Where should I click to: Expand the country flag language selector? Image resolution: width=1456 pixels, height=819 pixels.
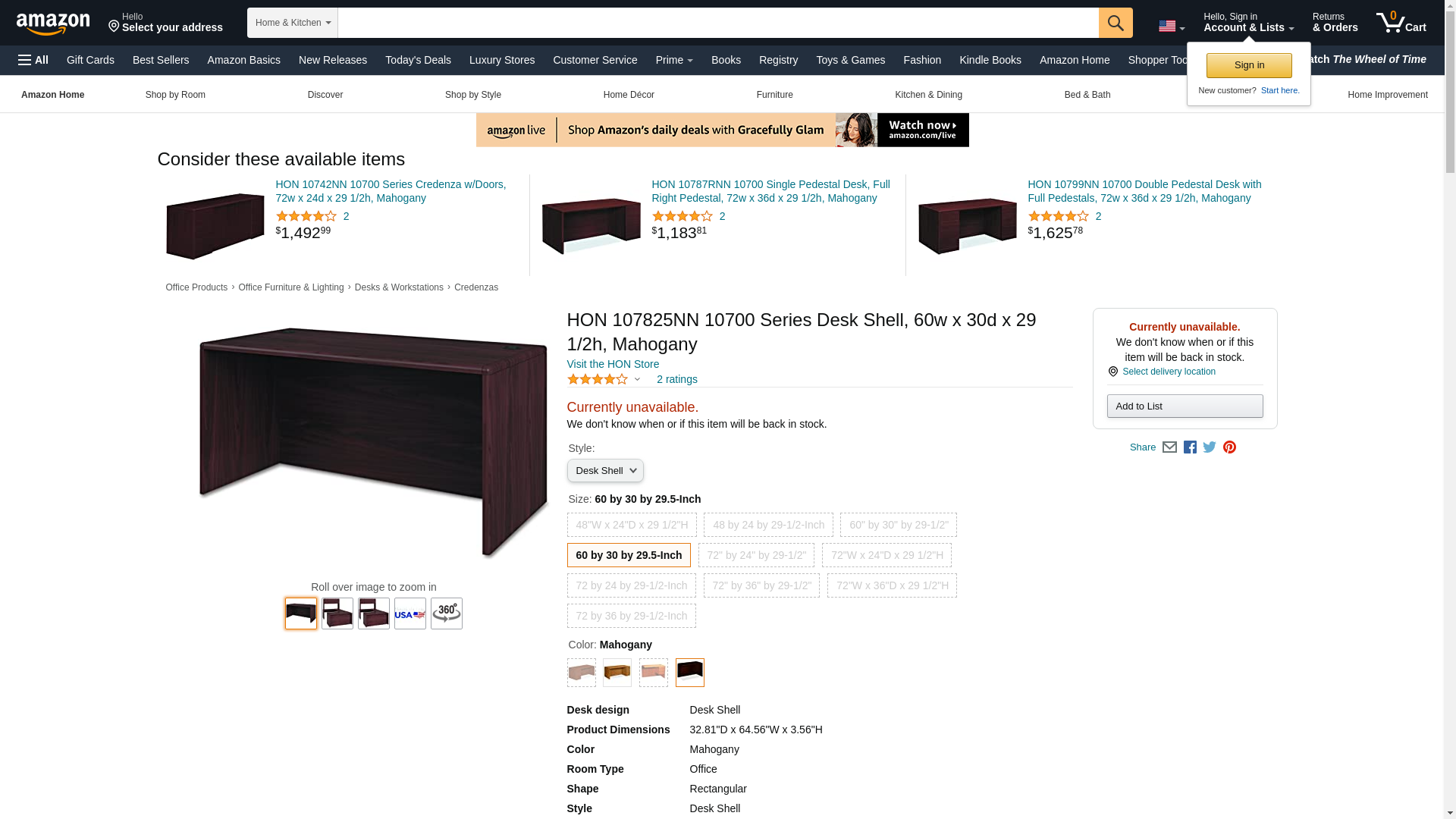(1172, 27)
